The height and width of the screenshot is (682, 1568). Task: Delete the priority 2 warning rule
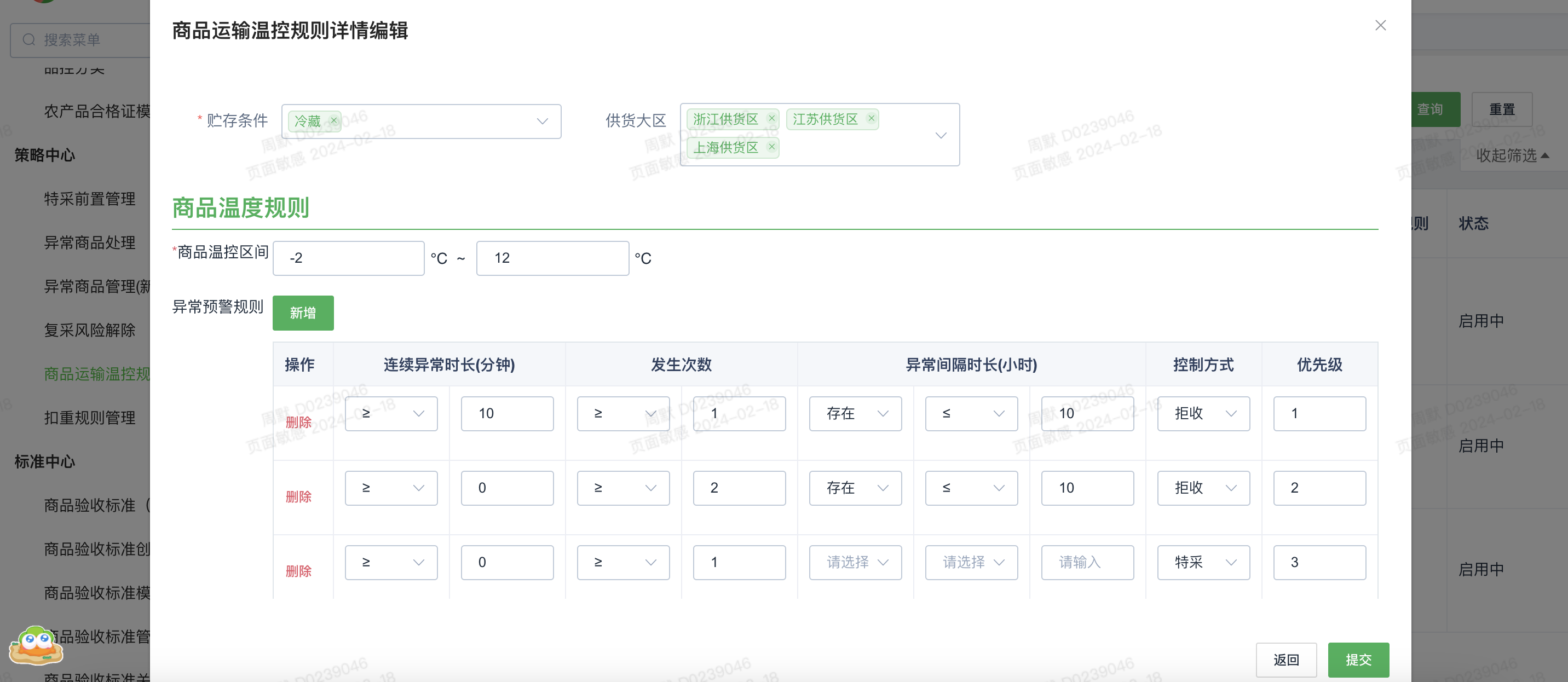(x=298, y=496)
